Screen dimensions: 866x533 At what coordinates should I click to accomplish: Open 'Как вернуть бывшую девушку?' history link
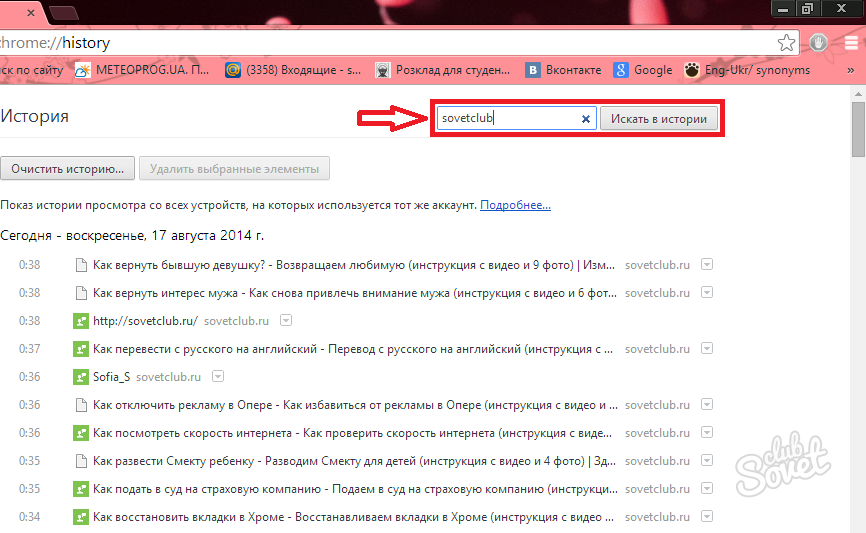(353, 265)
